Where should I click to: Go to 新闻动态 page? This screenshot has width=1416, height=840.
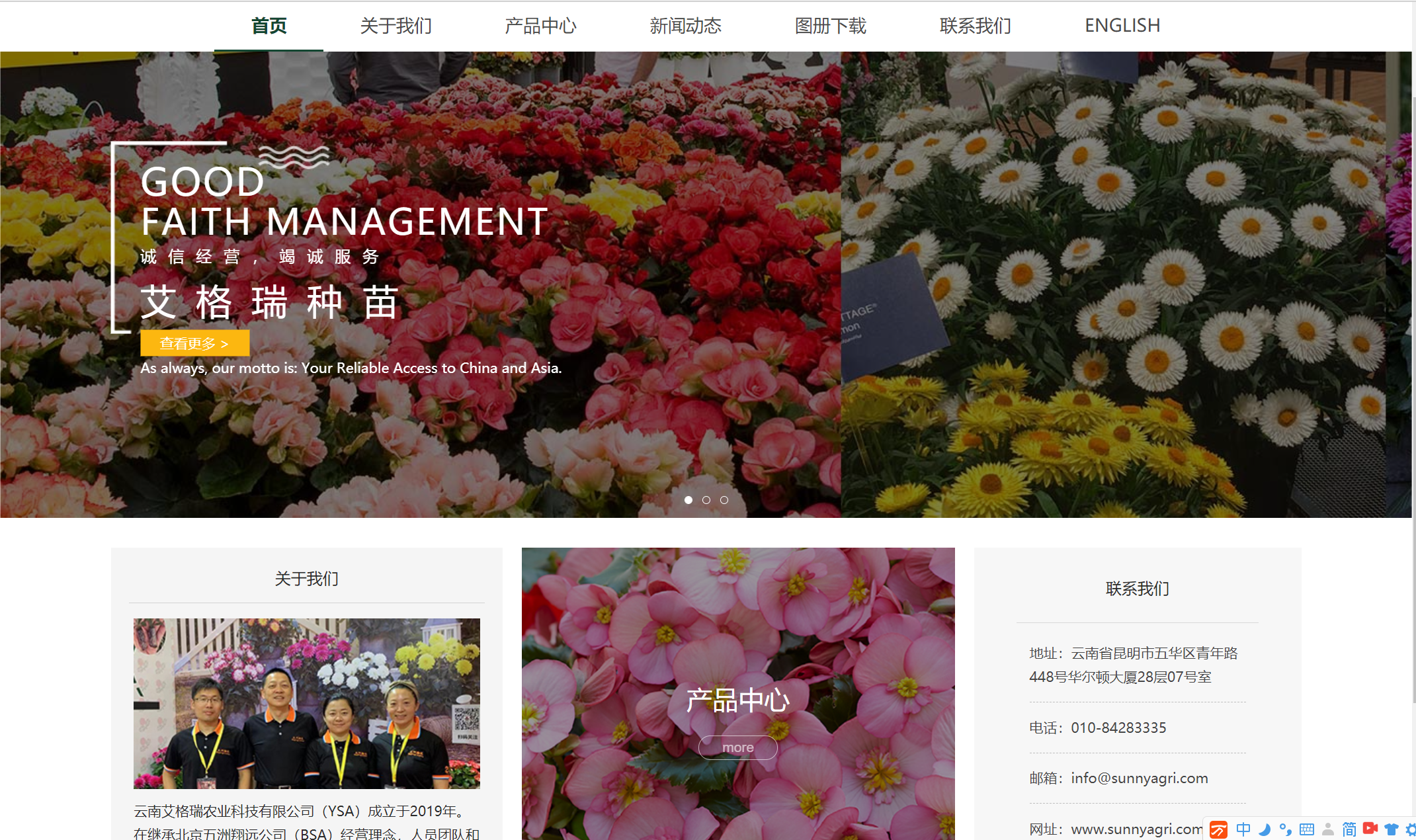(685, 26)
